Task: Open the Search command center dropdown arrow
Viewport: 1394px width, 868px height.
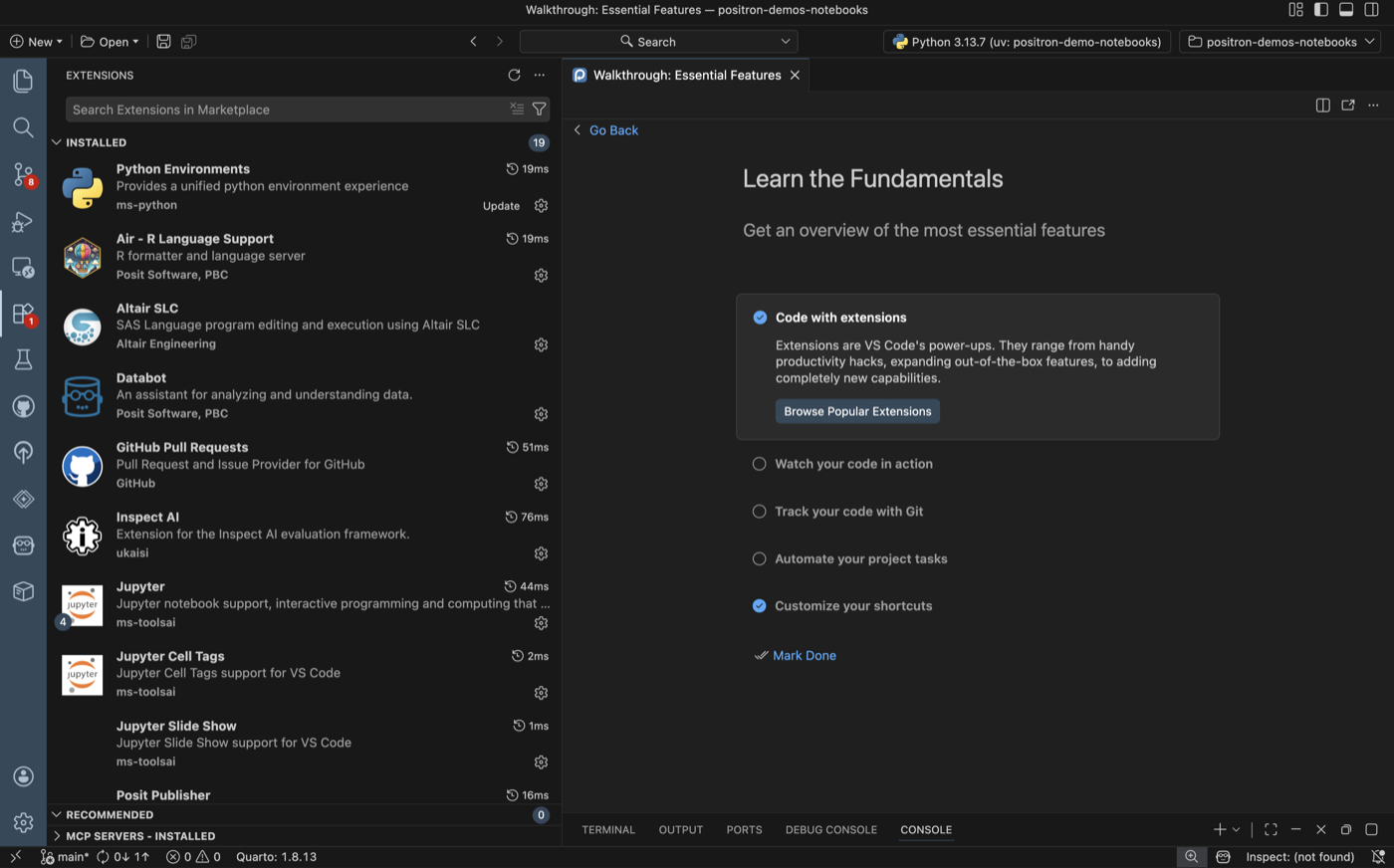Action: pos(786,42)
